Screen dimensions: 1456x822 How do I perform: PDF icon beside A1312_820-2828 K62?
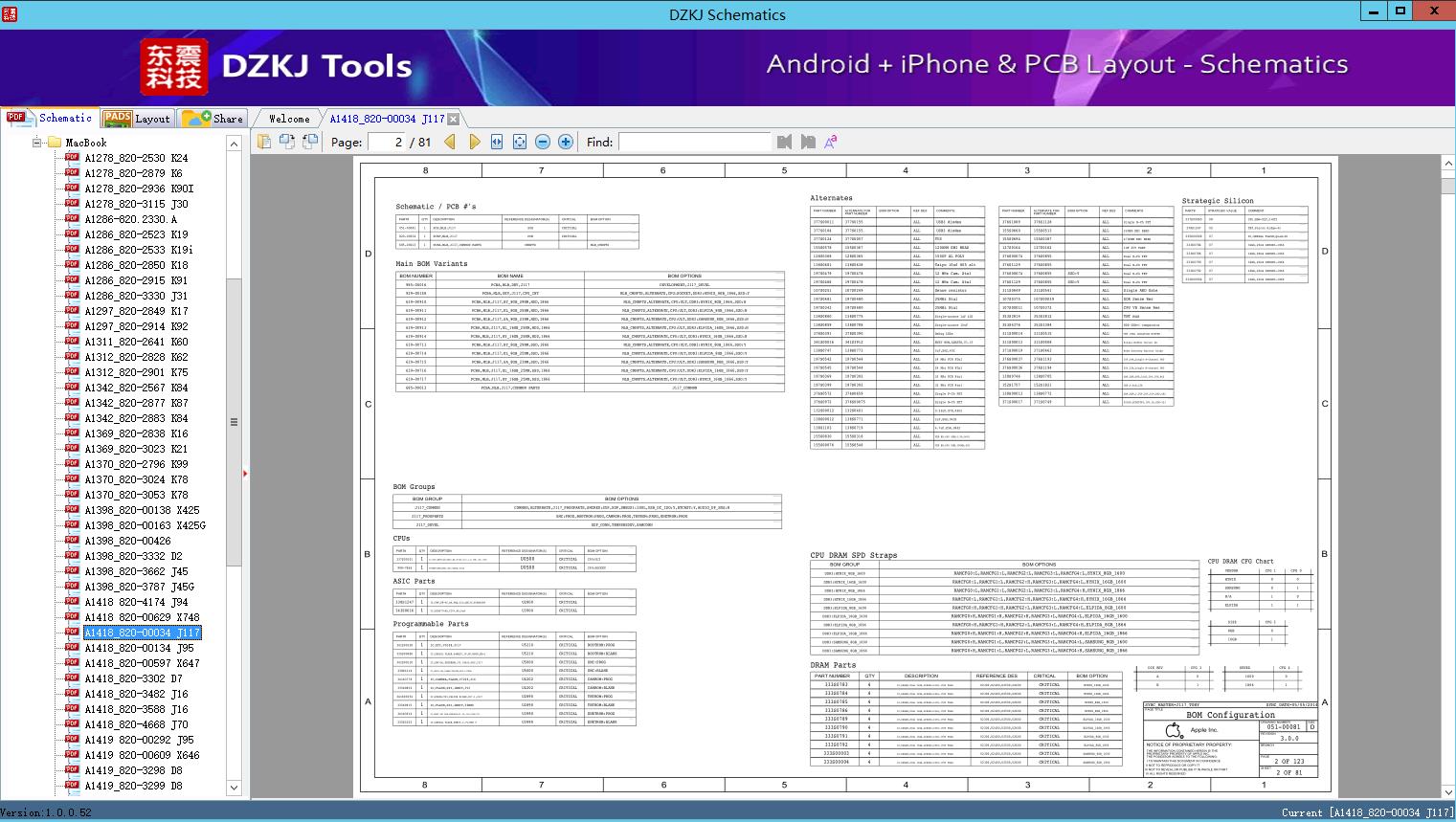(72, 356)
